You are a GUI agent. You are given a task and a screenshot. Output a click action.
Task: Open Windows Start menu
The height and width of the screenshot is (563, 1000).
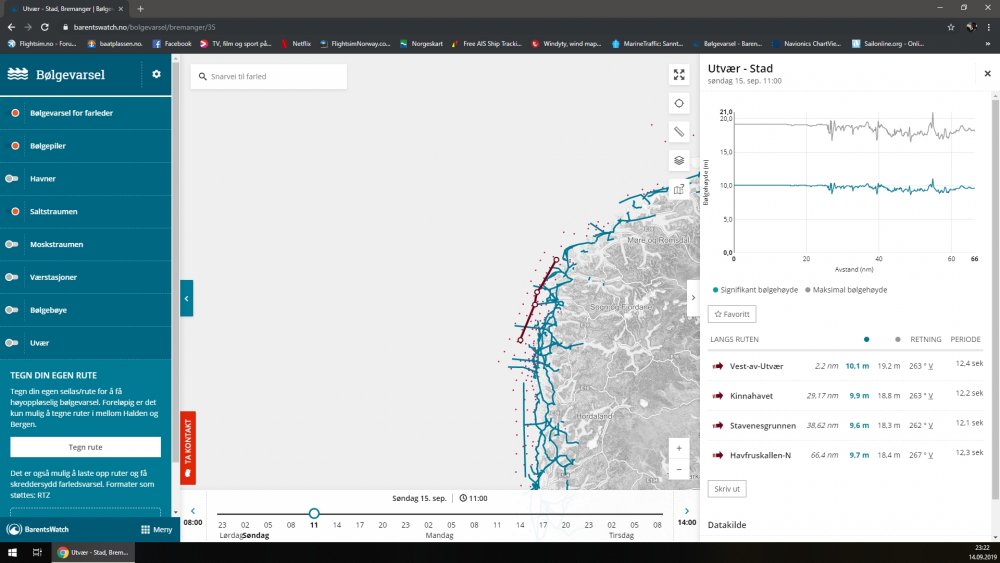(12, 552)
